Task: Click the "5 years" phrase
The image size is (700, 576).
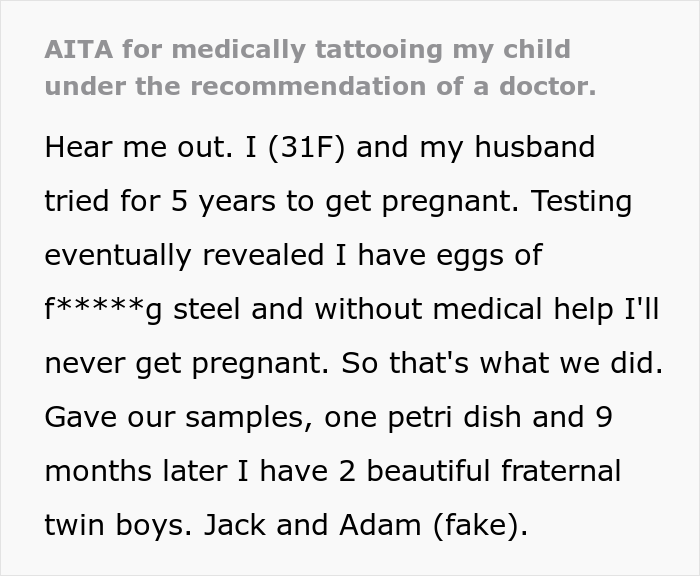Action: (223, 202)
